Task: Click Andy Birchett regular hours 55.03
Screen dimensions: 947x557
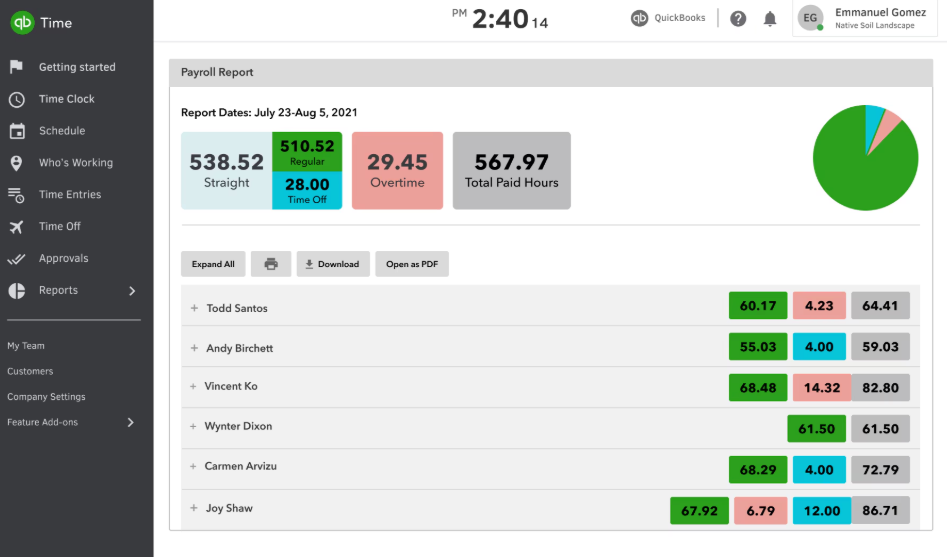Action: click(758, 347)
